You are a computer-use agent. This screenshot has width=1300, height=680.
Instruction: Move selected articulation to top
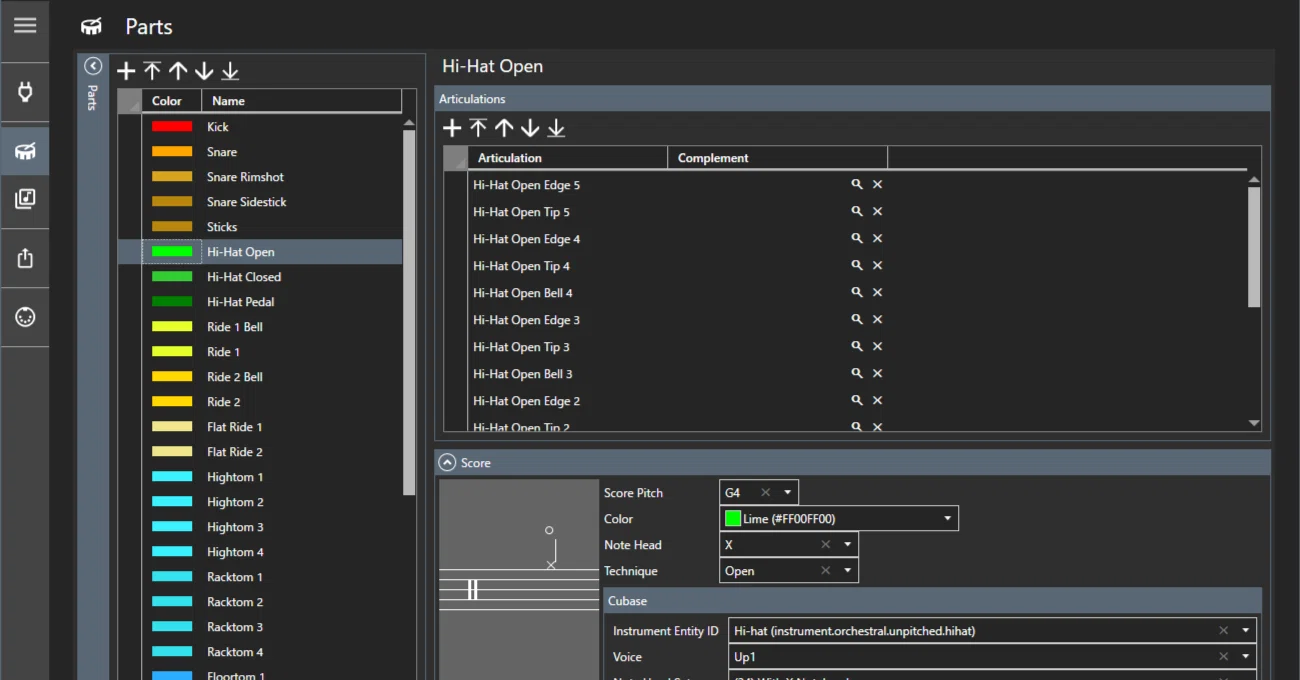478,128
